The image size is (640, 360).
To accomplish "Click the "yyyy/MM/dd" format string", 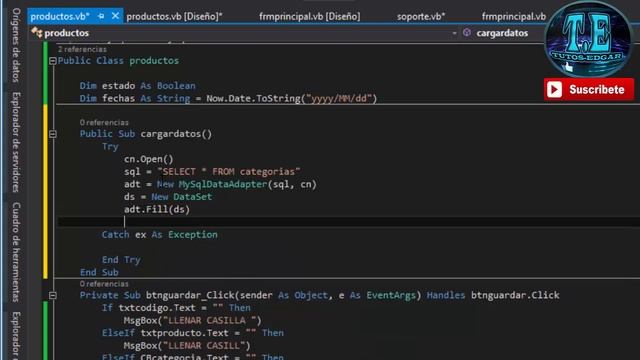I will click(x=339, y=98).
